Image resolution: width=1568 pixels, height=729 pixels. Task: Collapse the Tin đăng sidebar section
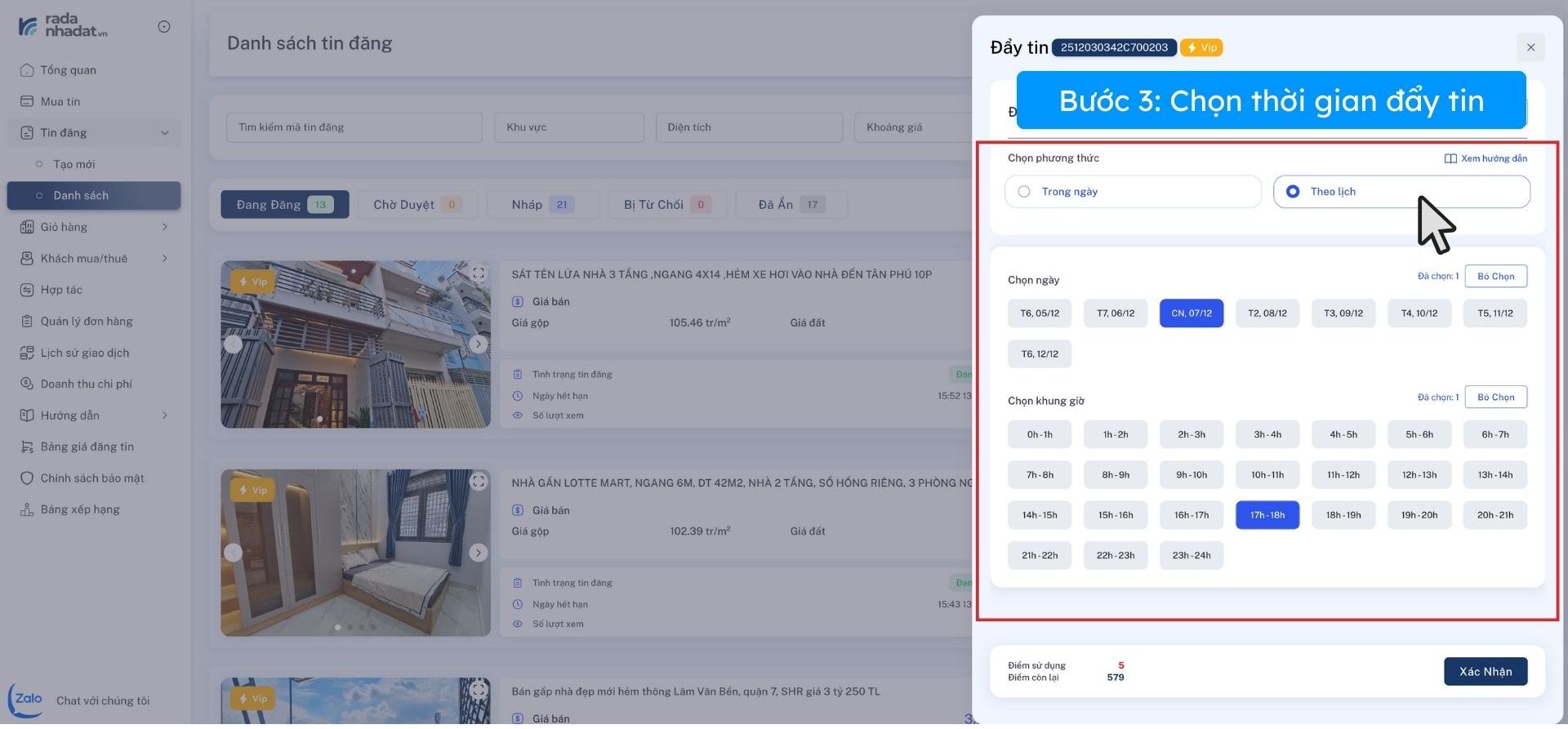(x=165, y=134)
